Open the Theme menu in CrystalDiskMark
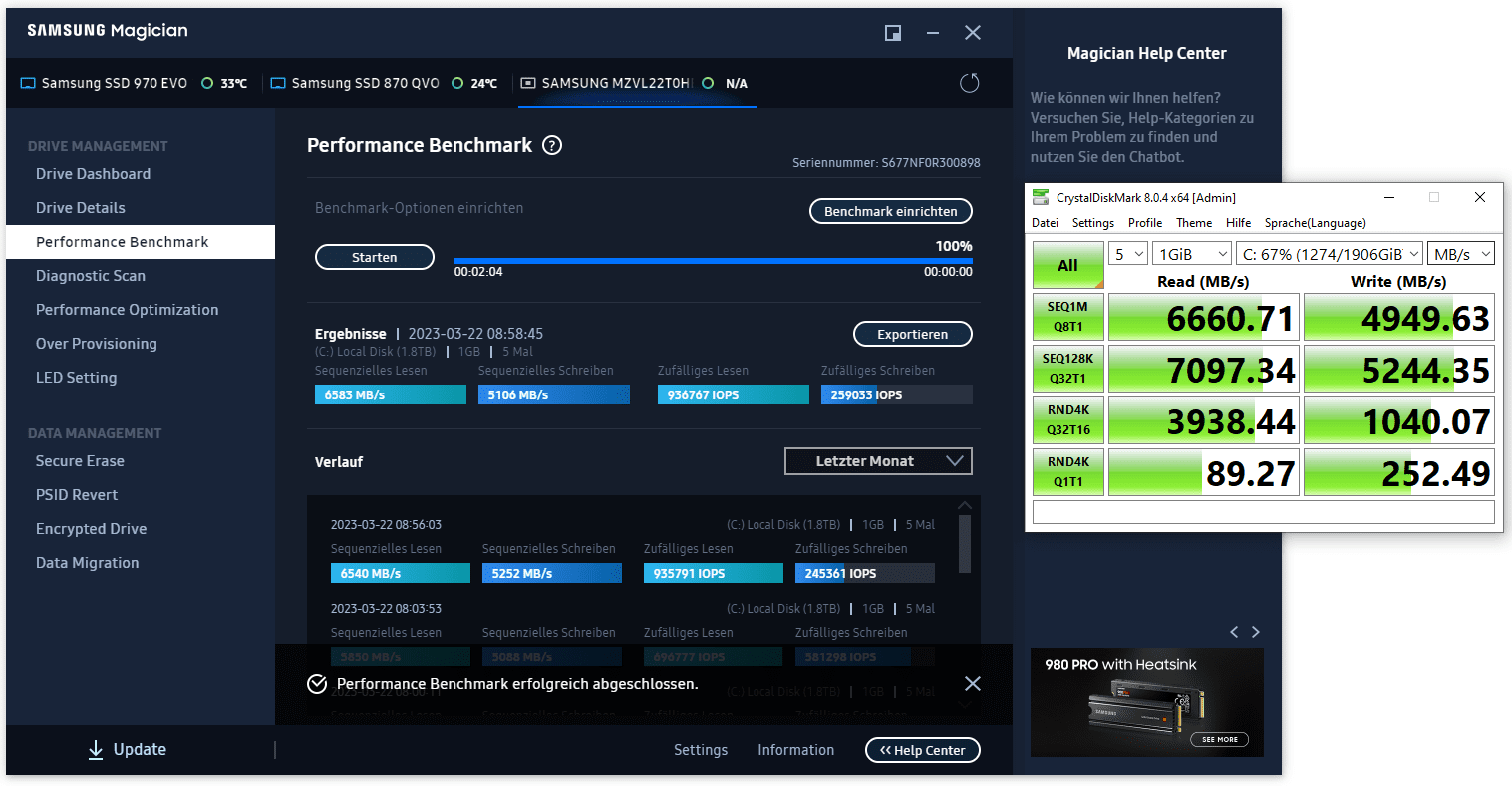The image size is (1512, 786). [x=1194, y=223]
